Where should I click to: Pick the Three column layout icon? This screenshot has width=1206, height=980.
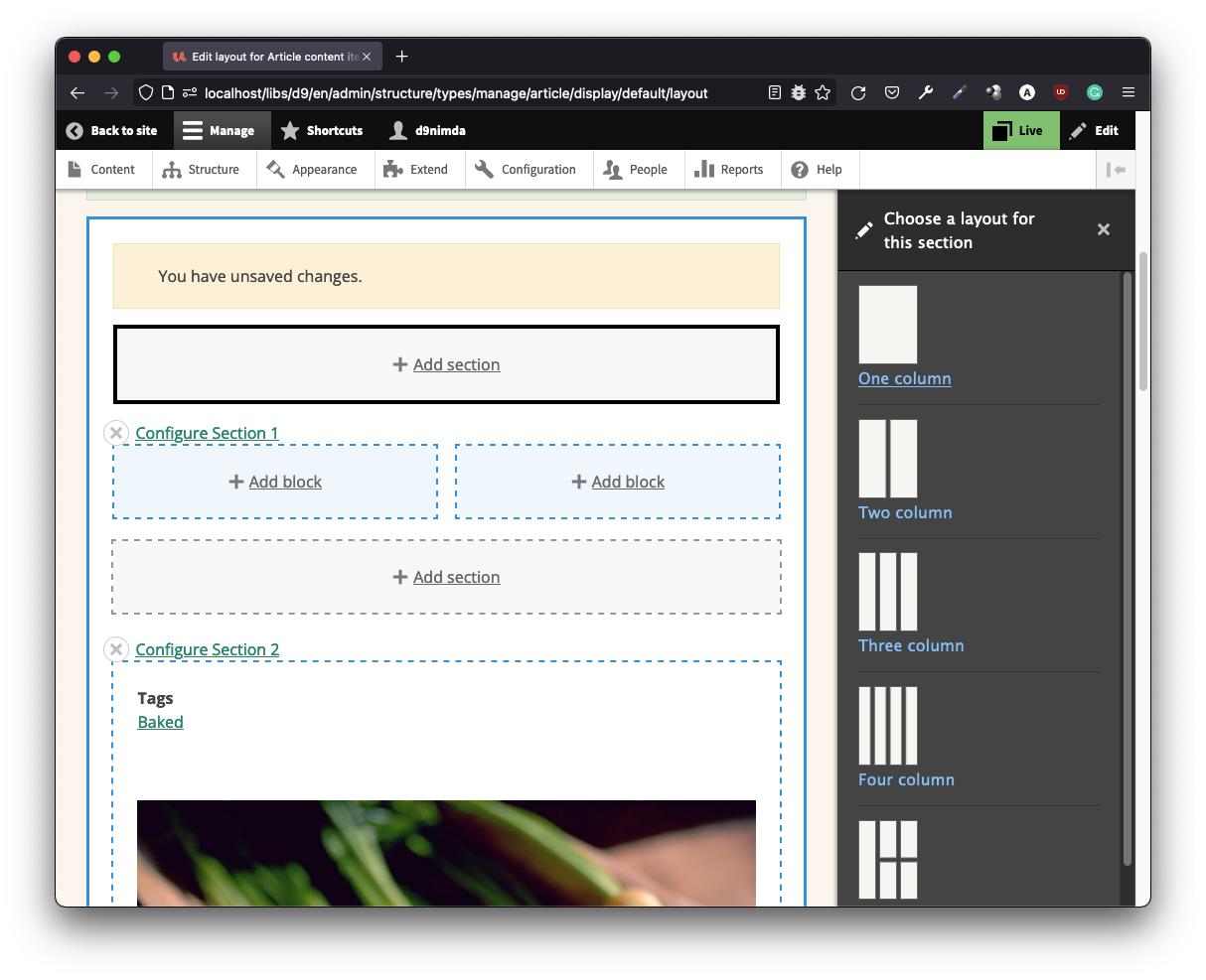pyautogui.click(x=887, y=592)
